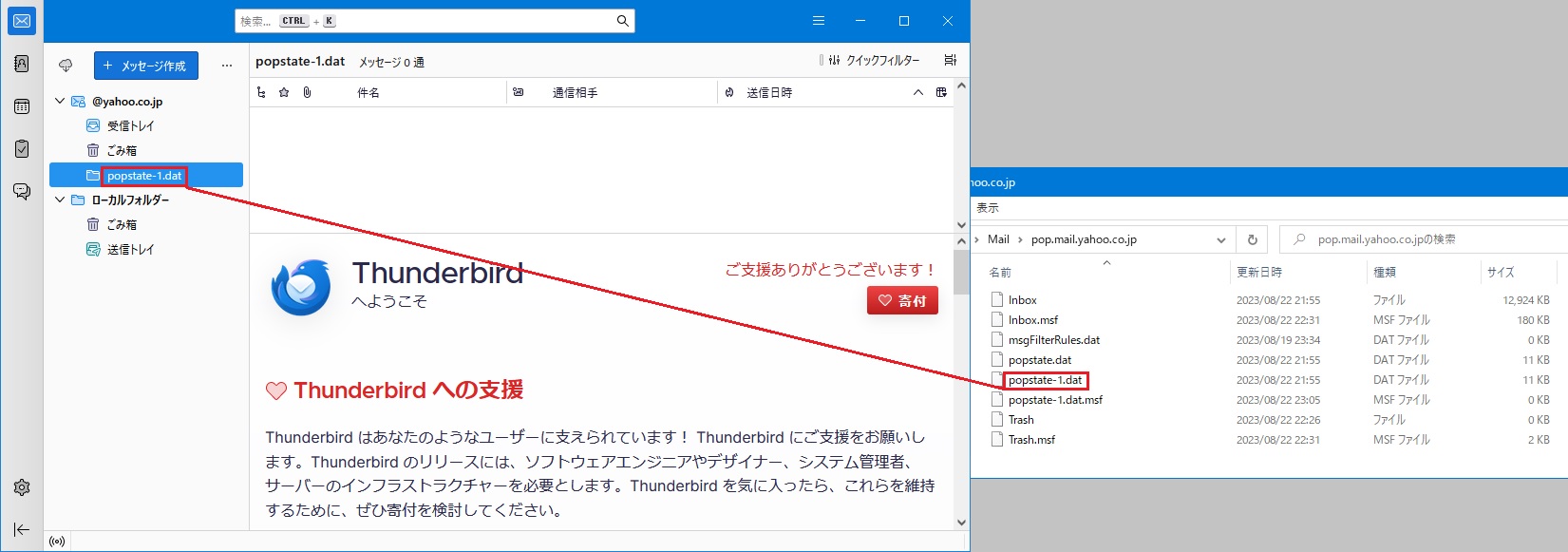
Task: Toggle the thread column header icon
Action: [261, 92]
